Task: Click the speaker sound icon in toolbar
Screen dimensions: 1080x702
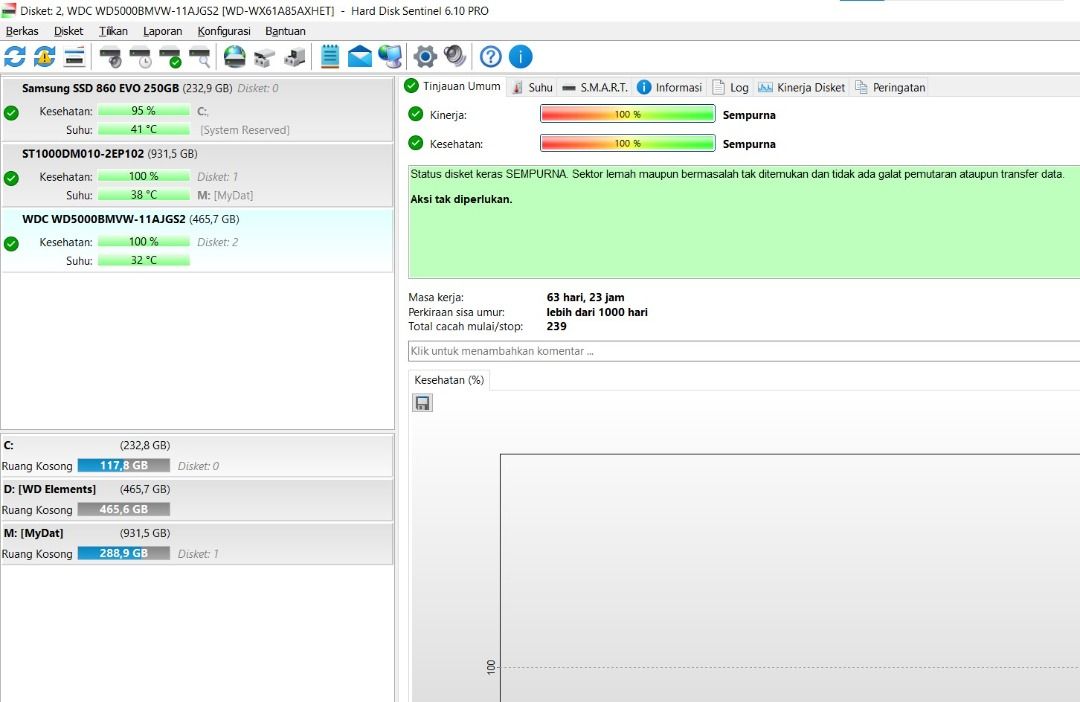Action: 455,57
